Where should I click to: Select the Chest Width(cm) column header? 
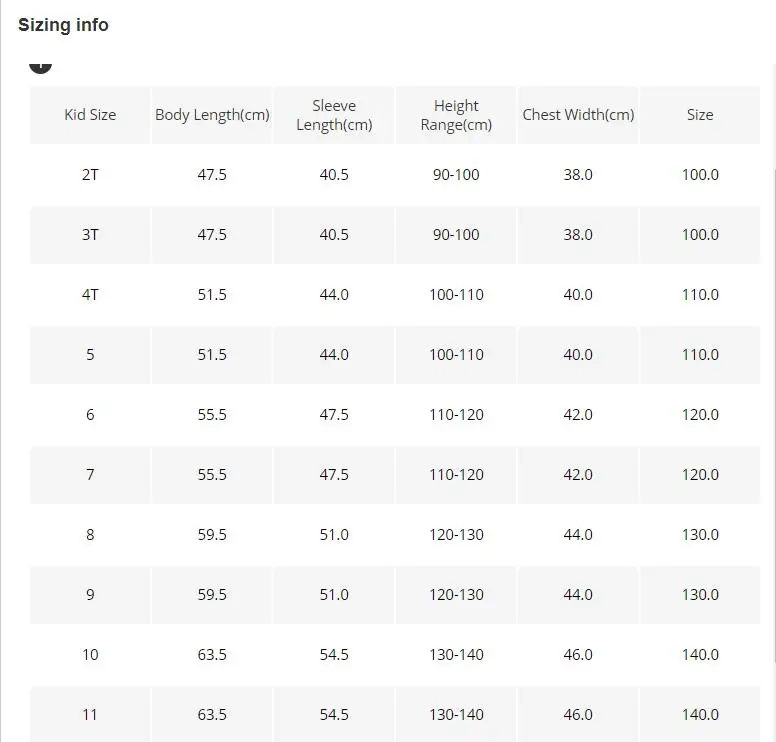coord(578,115)
